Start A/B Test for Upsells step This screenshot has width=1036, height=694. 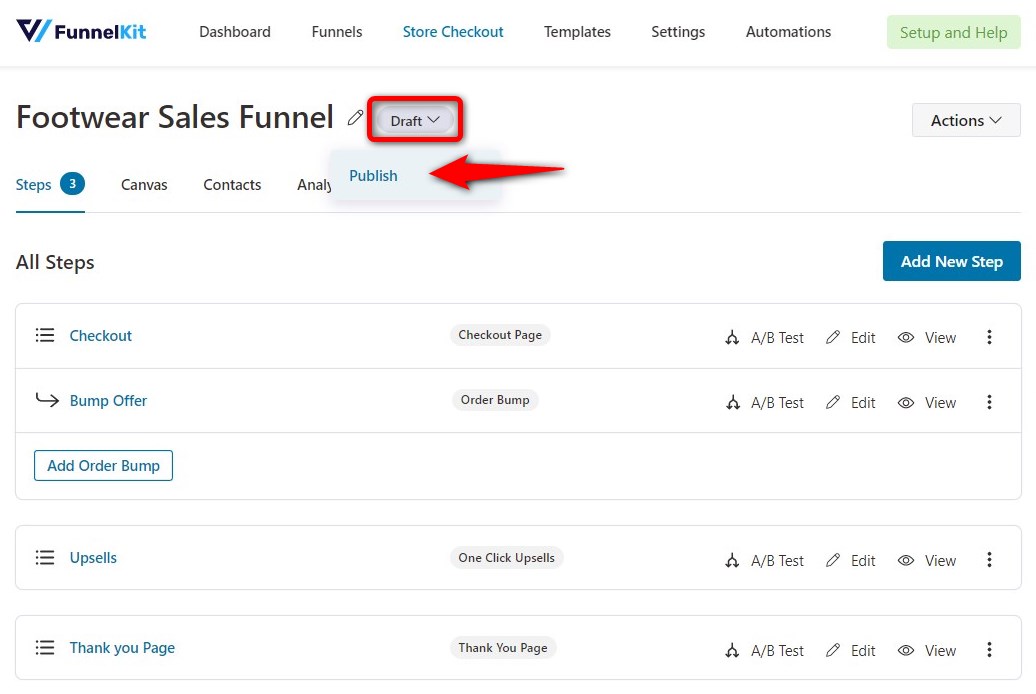click(x=764, y=560)
